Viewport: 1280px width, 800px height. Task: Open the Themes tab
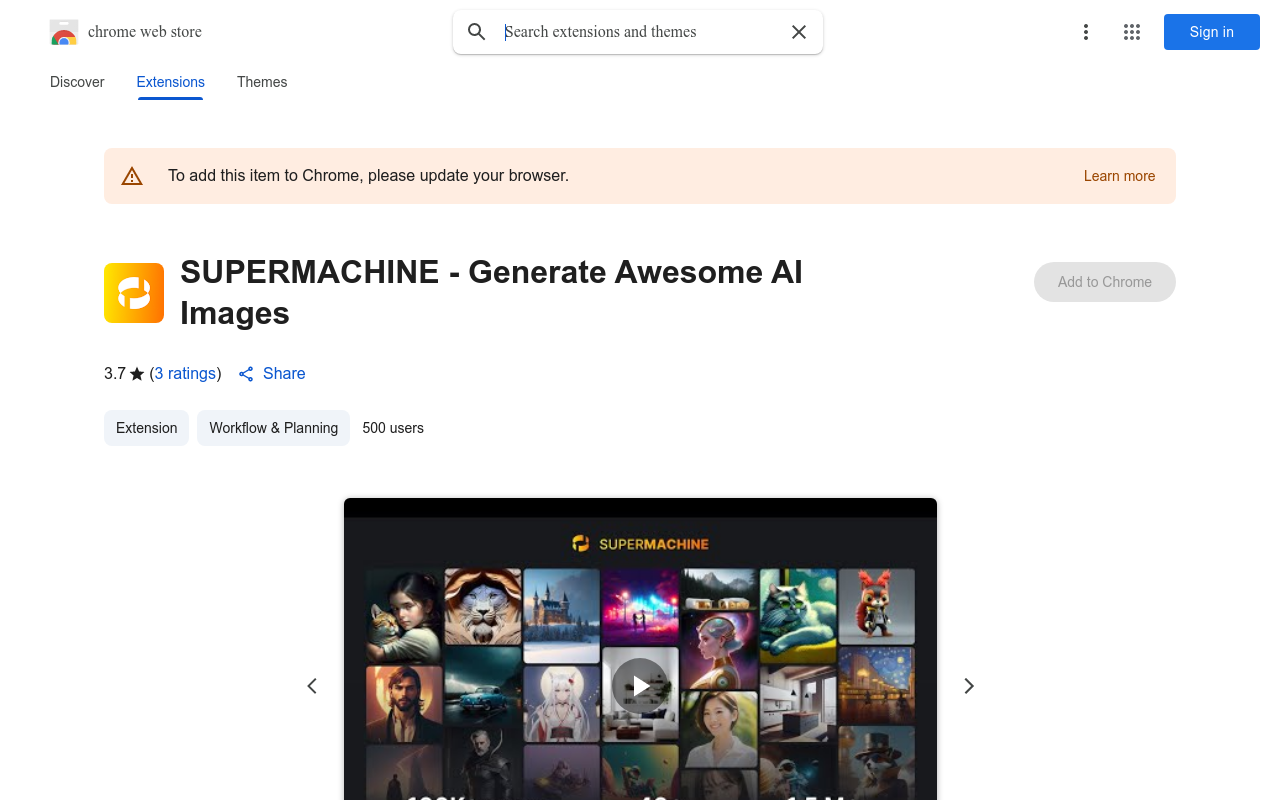(262, 82)
